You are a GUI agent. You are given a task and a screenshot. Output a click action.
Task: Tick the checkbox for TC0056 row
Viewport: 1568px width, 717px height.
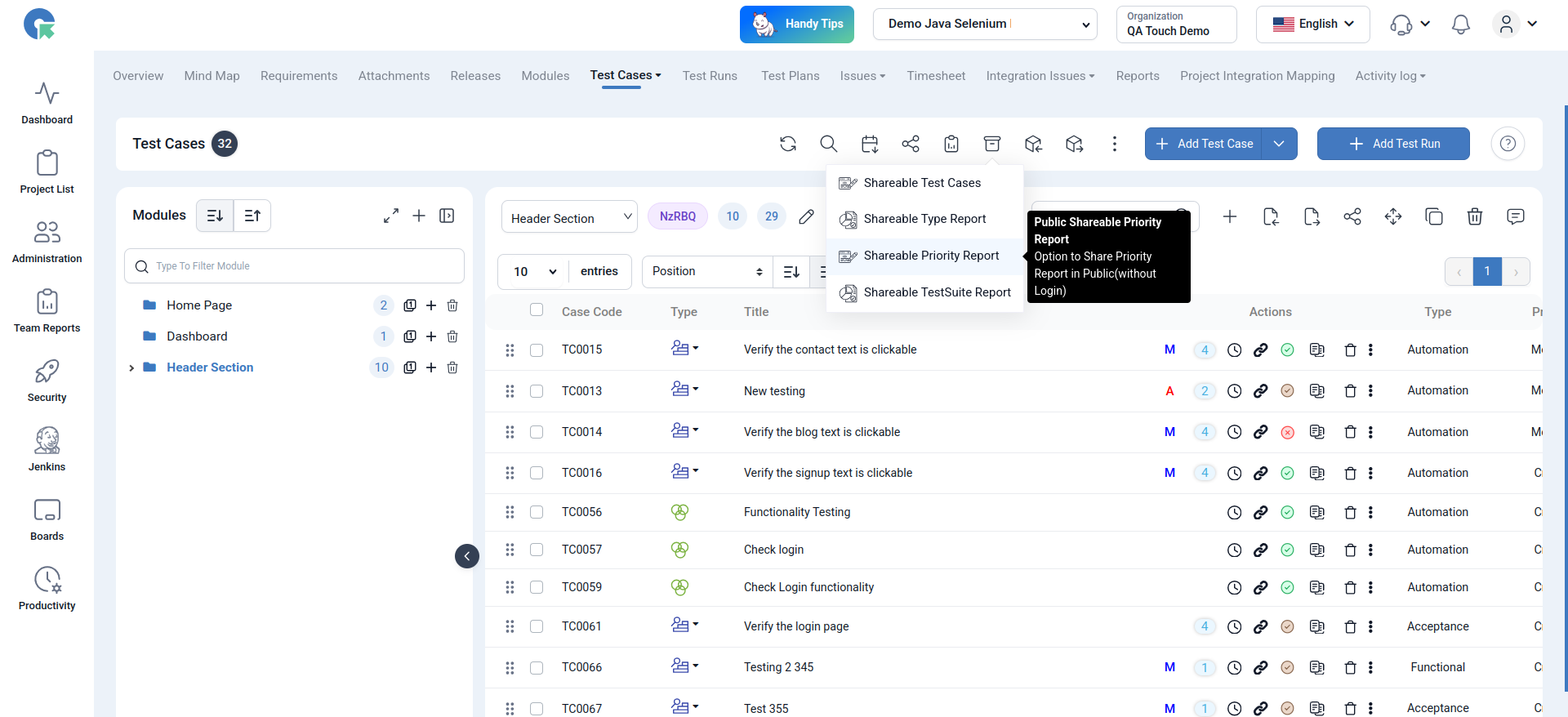point(537,512)
